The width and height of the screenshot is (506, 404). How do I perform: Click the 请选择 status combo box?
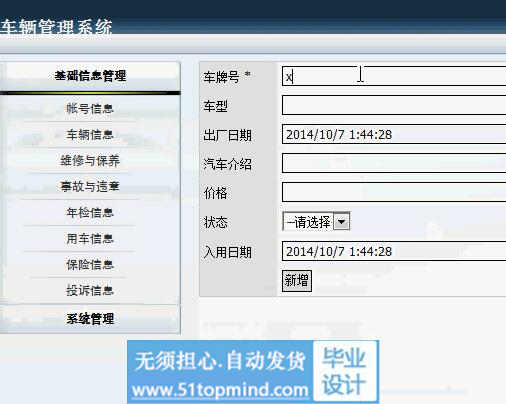pos(316,222)
